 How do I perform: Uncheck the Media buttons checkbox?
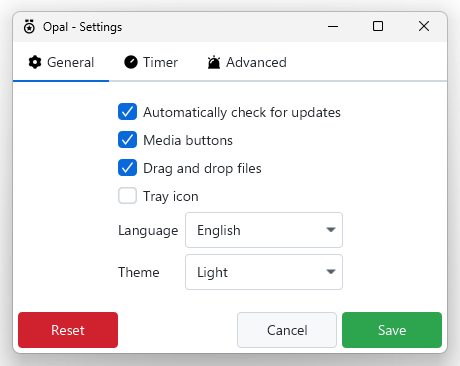click(x=127, y=140)
